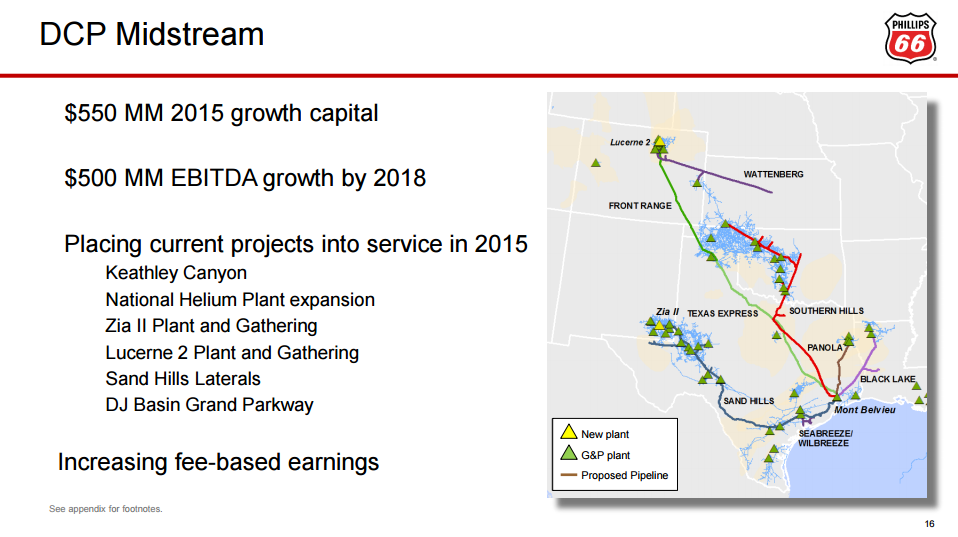Click the Zia II yellow plant marker
Viewport: 958px width, 537px height.
(x=660, y=325)
